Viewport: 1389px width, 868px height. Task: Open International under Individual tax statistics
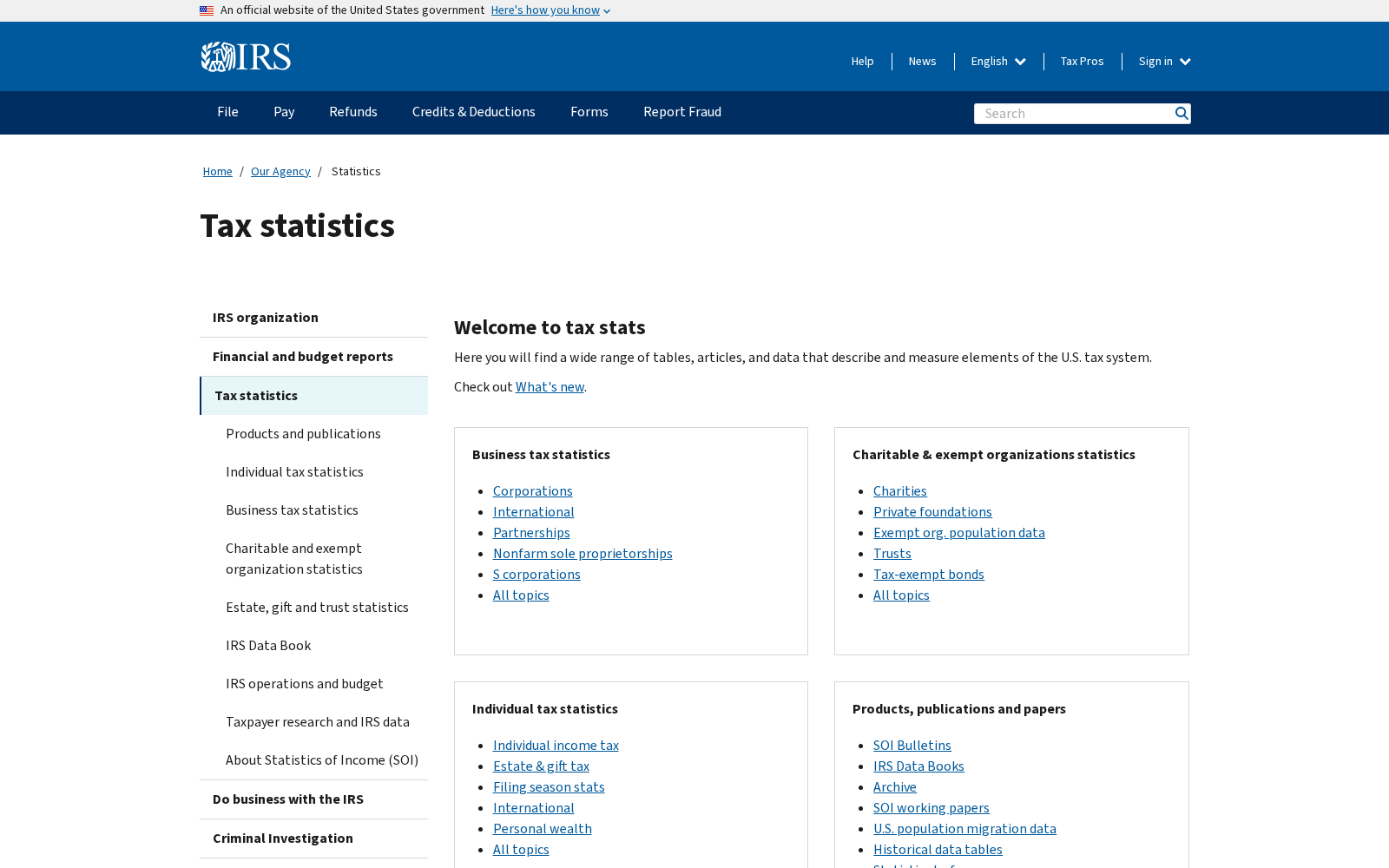534,808
